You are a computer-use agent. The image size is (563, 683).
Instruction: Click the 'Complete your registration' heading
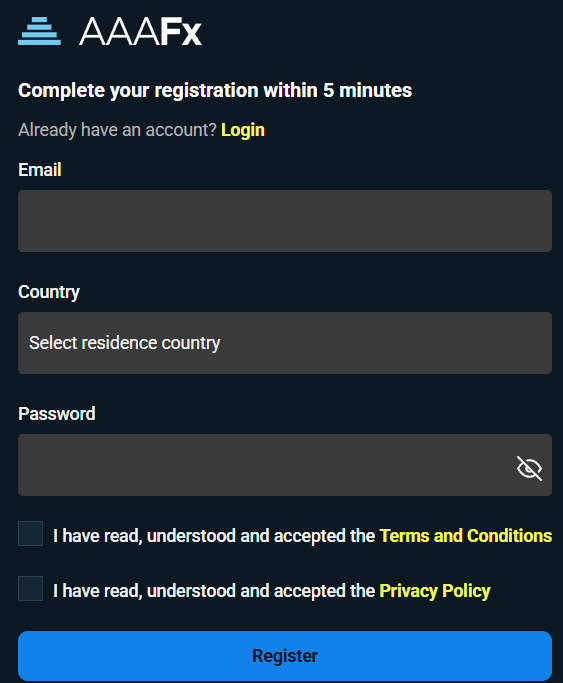pos(215,91)
